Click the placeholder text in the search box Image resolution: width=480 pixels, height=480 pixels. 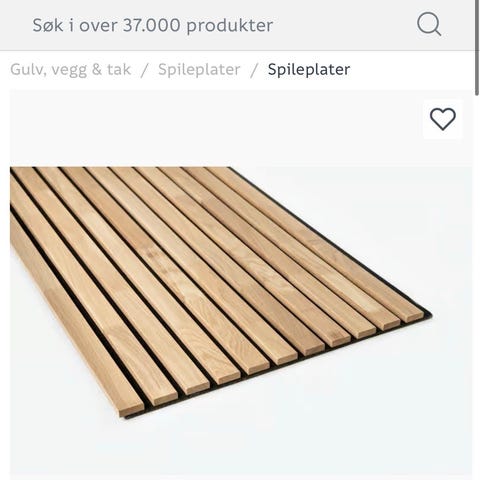coord(153,25)
